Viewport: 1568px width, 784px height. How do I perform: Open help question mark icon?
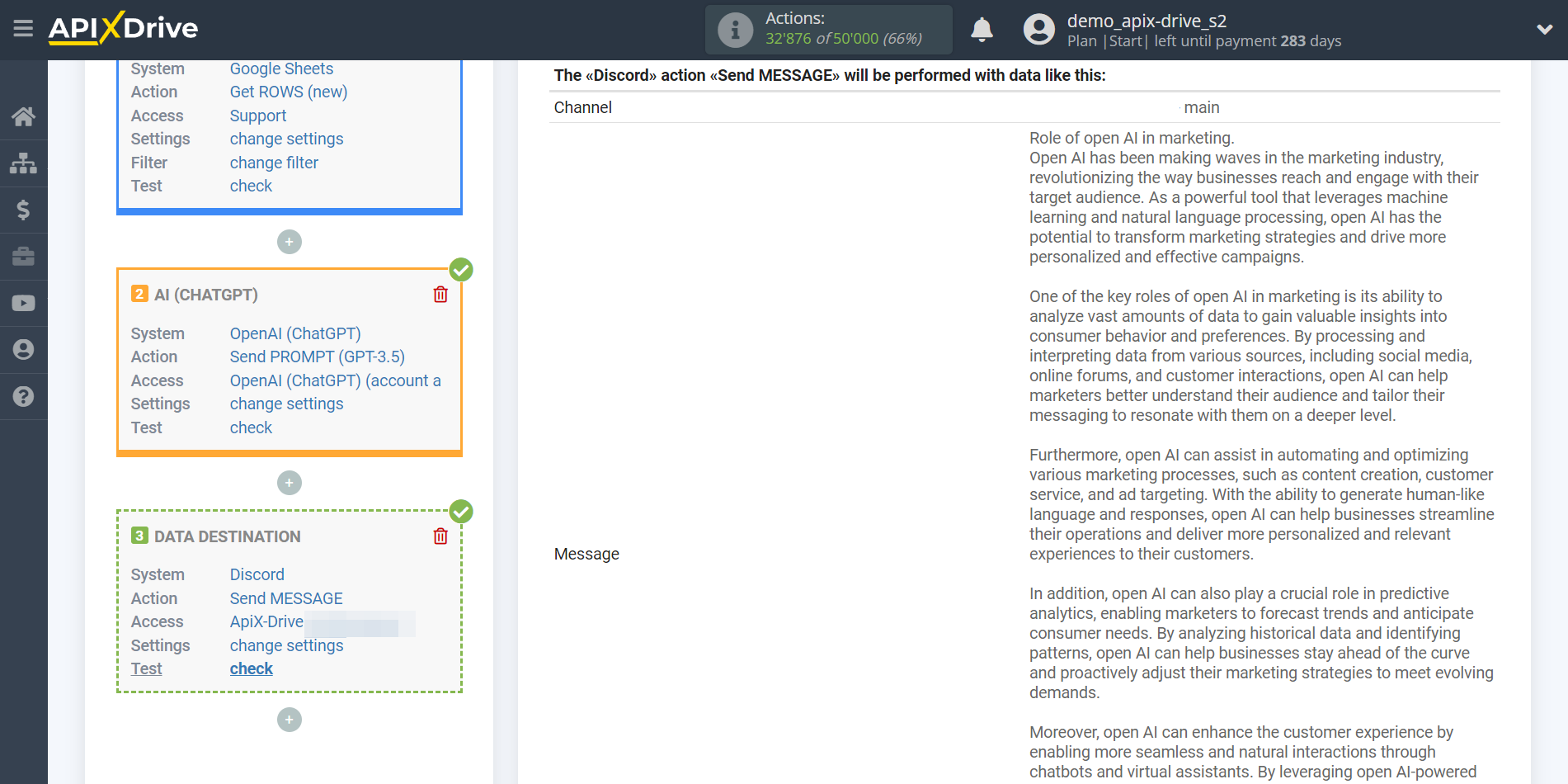(x=23, y=396)
